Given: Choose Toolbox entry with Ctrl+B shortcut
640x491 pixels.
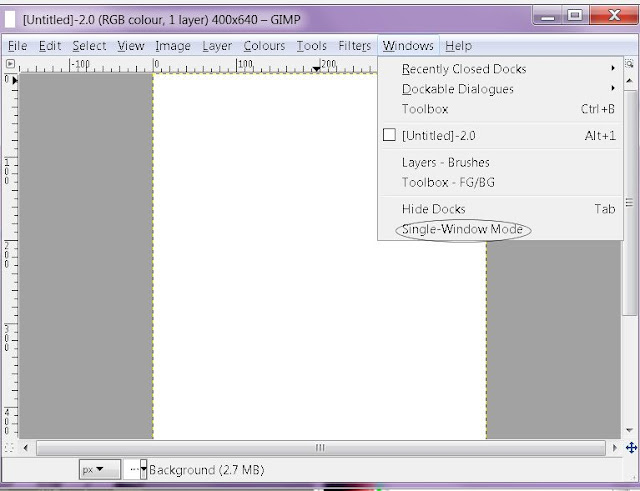Looking at the screenshot, I should [501, 109].
